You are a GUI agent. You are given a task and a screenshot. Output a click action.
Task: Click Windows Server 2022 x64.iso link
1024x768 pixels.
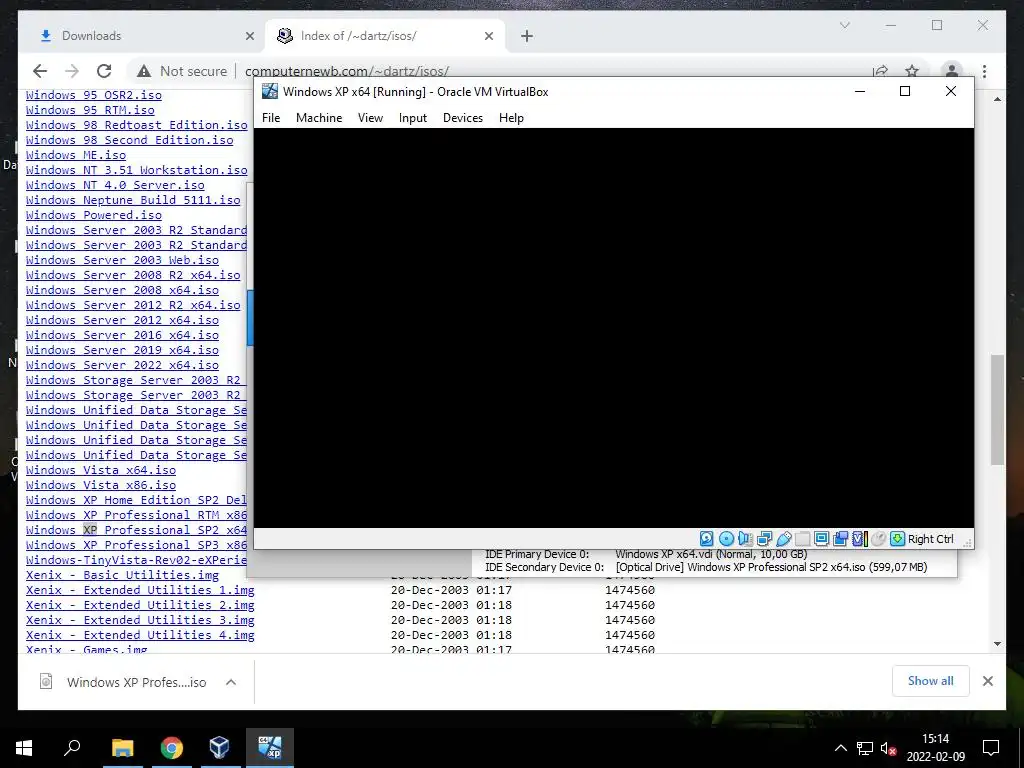(122, 365)
